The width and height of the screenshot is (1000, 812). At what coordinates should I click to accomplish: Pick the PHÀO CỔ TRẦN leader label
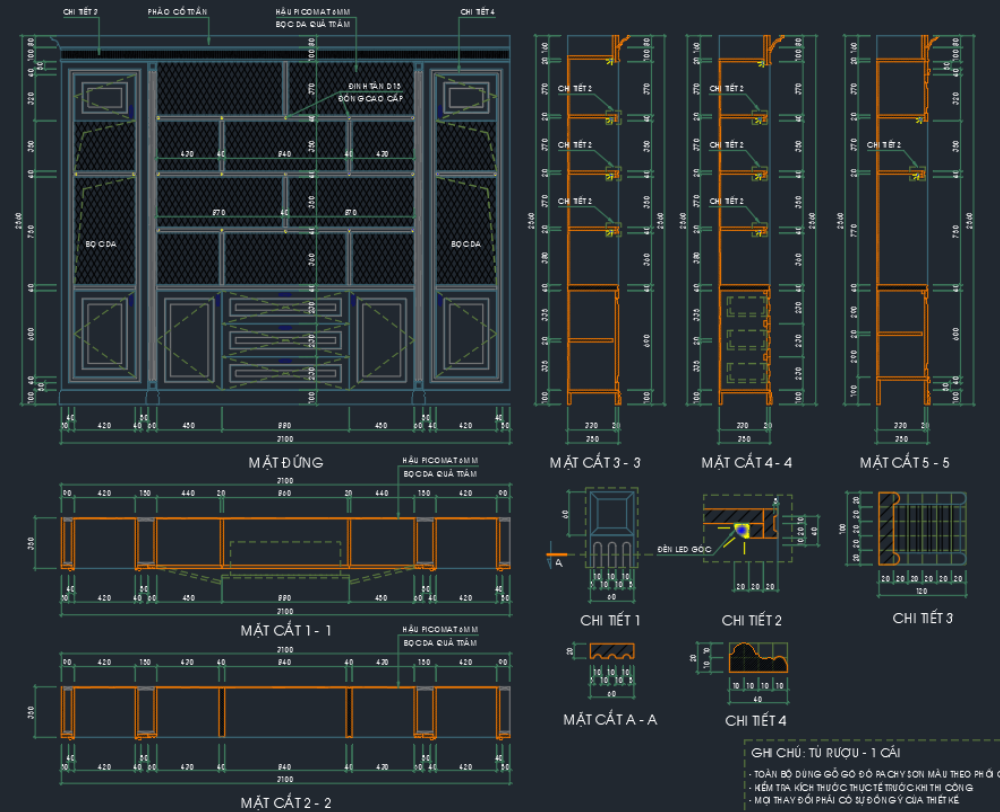coord(177,12)
